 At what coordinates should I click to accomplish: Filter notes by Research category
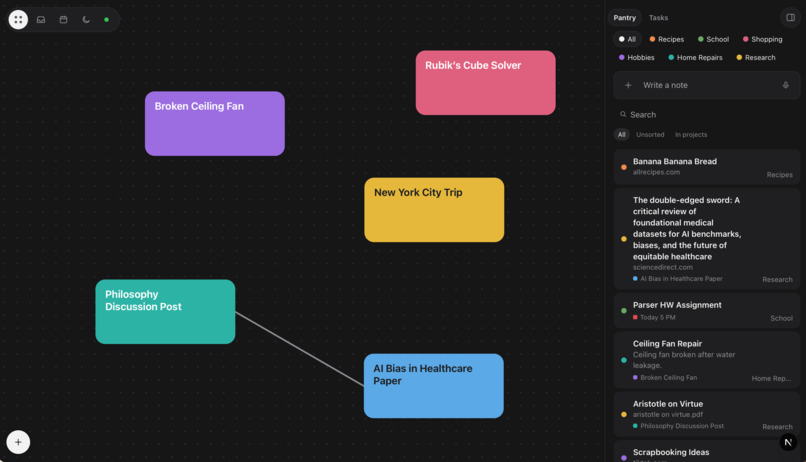pyautogui.click(x=756, y=58)
